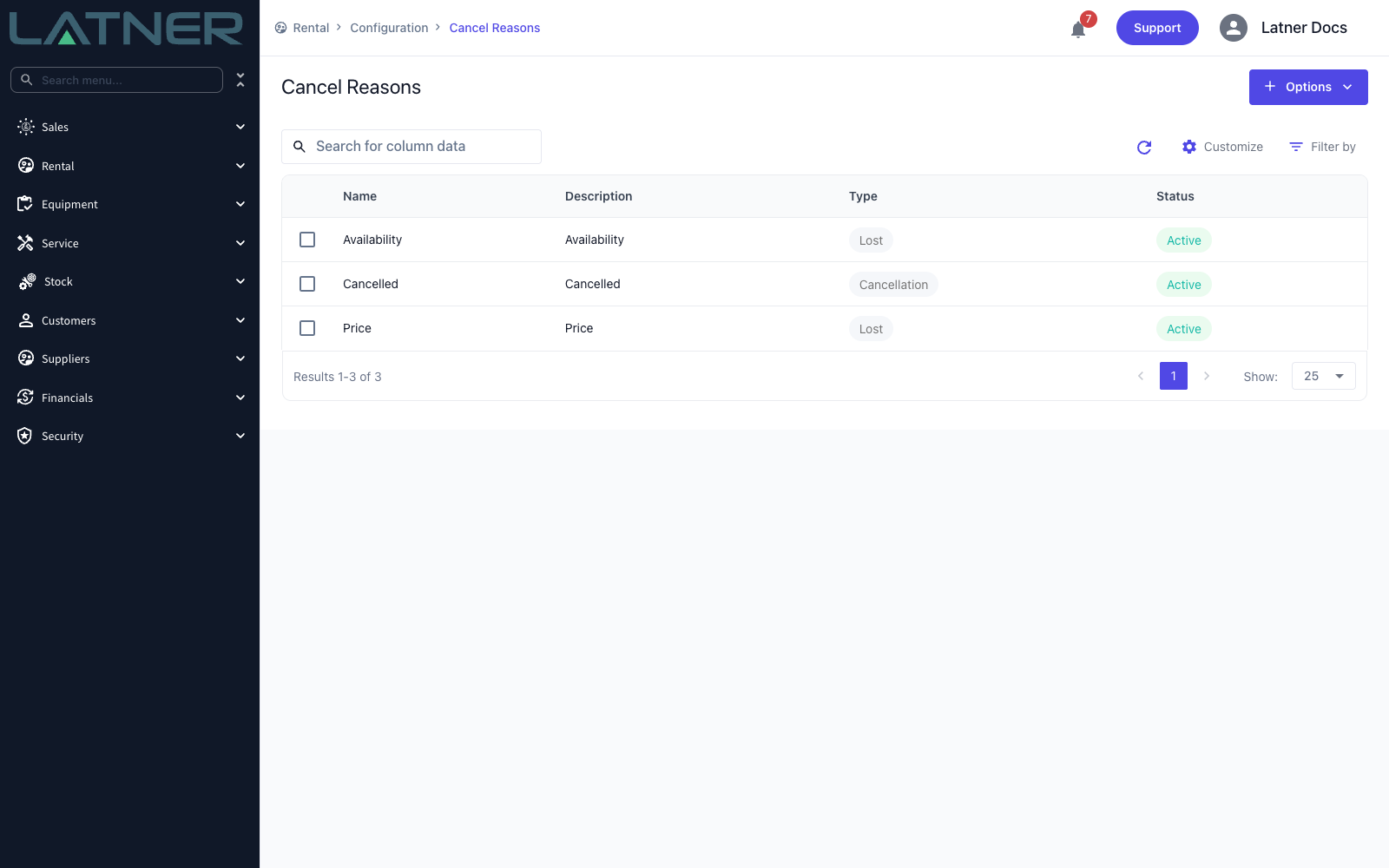1389x868 pixels.
Task: Sort by the Description column header
Action: coord(598,196)
